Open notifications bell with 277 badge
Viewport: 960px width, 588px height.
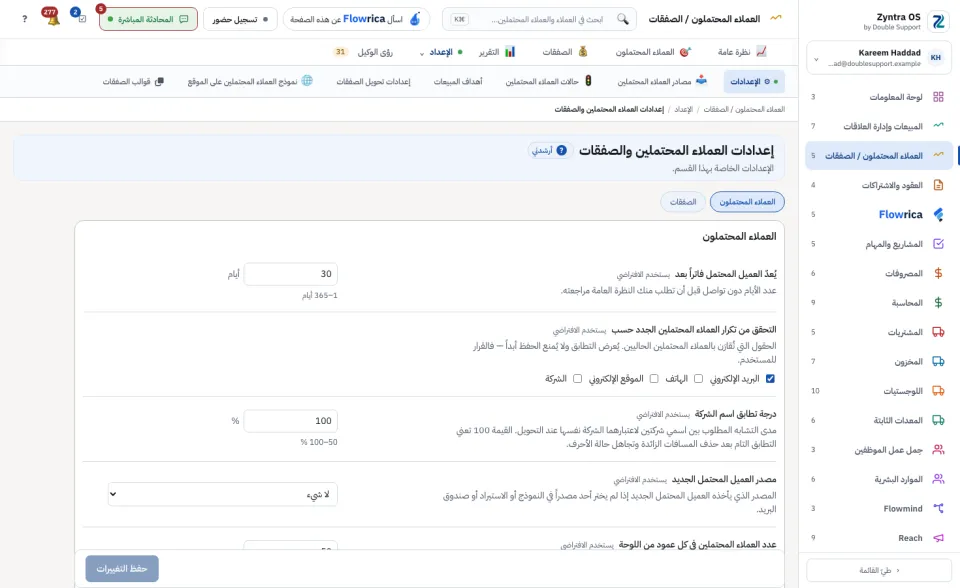pyautogui.click(x=53, y=17)
